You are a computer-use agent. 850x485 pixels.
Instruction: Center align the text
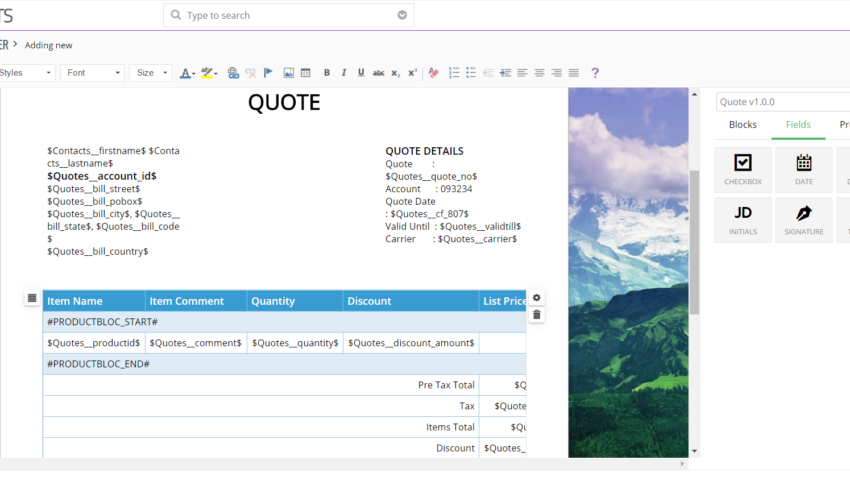coord(539,73)
